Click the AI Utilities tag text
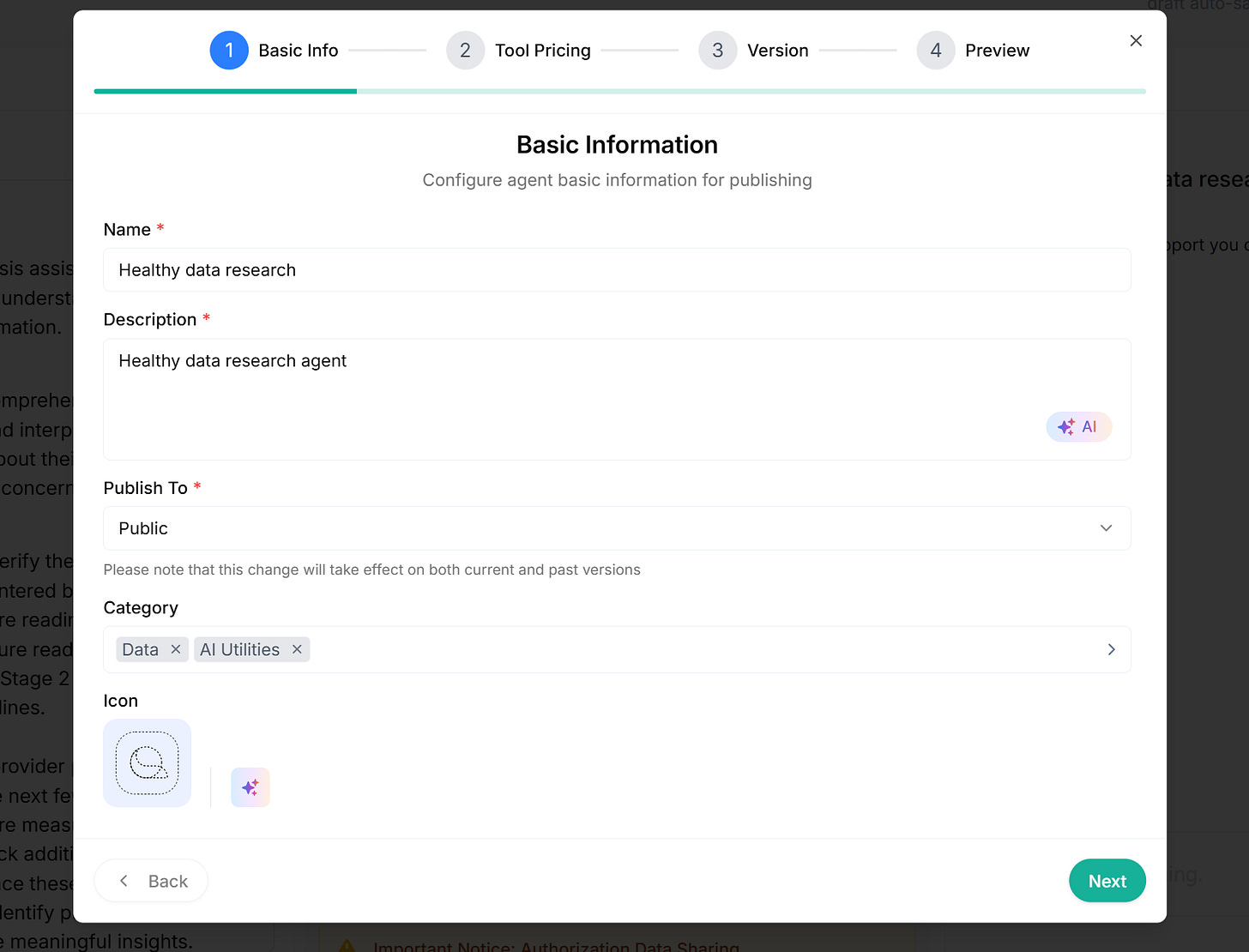 239,649
